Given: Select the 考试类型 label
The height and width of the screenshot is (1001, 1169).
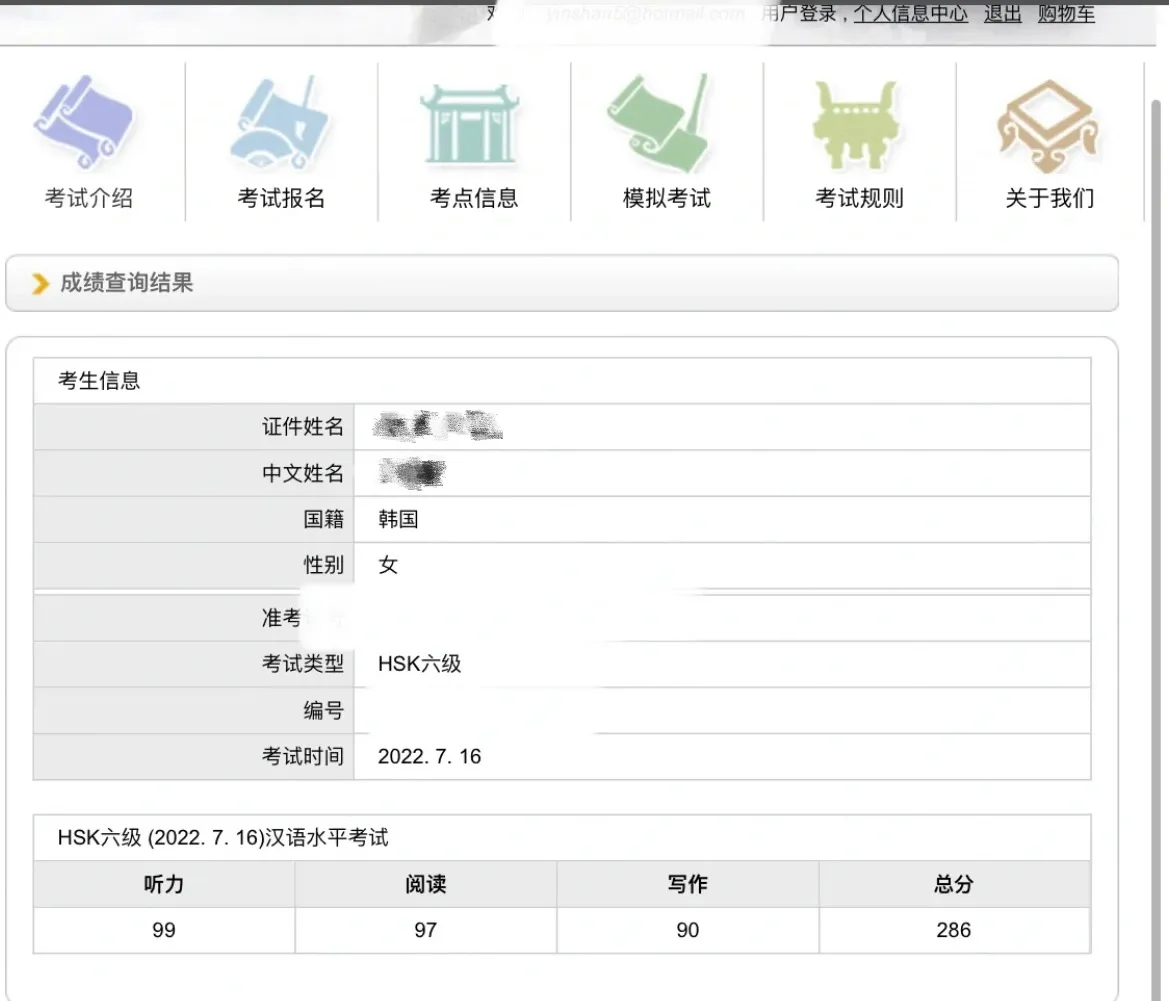Looking at the screenshot, I should pos(303,663).
